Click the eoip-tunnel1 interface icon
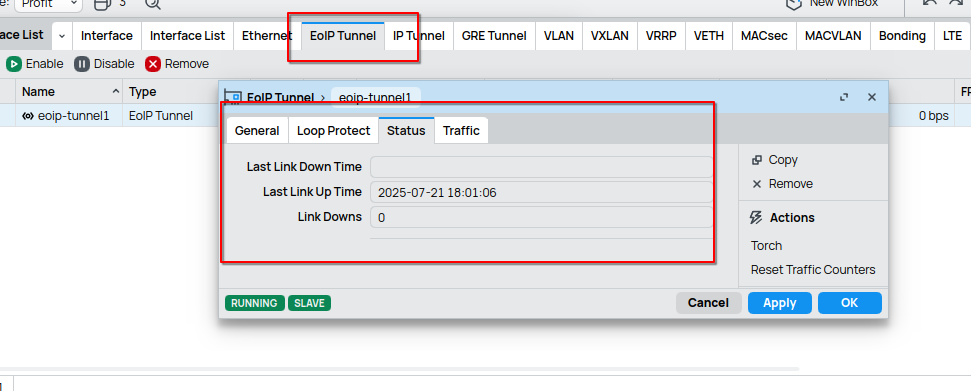Screen dimensions: 971x391 [x=28, y=116]
